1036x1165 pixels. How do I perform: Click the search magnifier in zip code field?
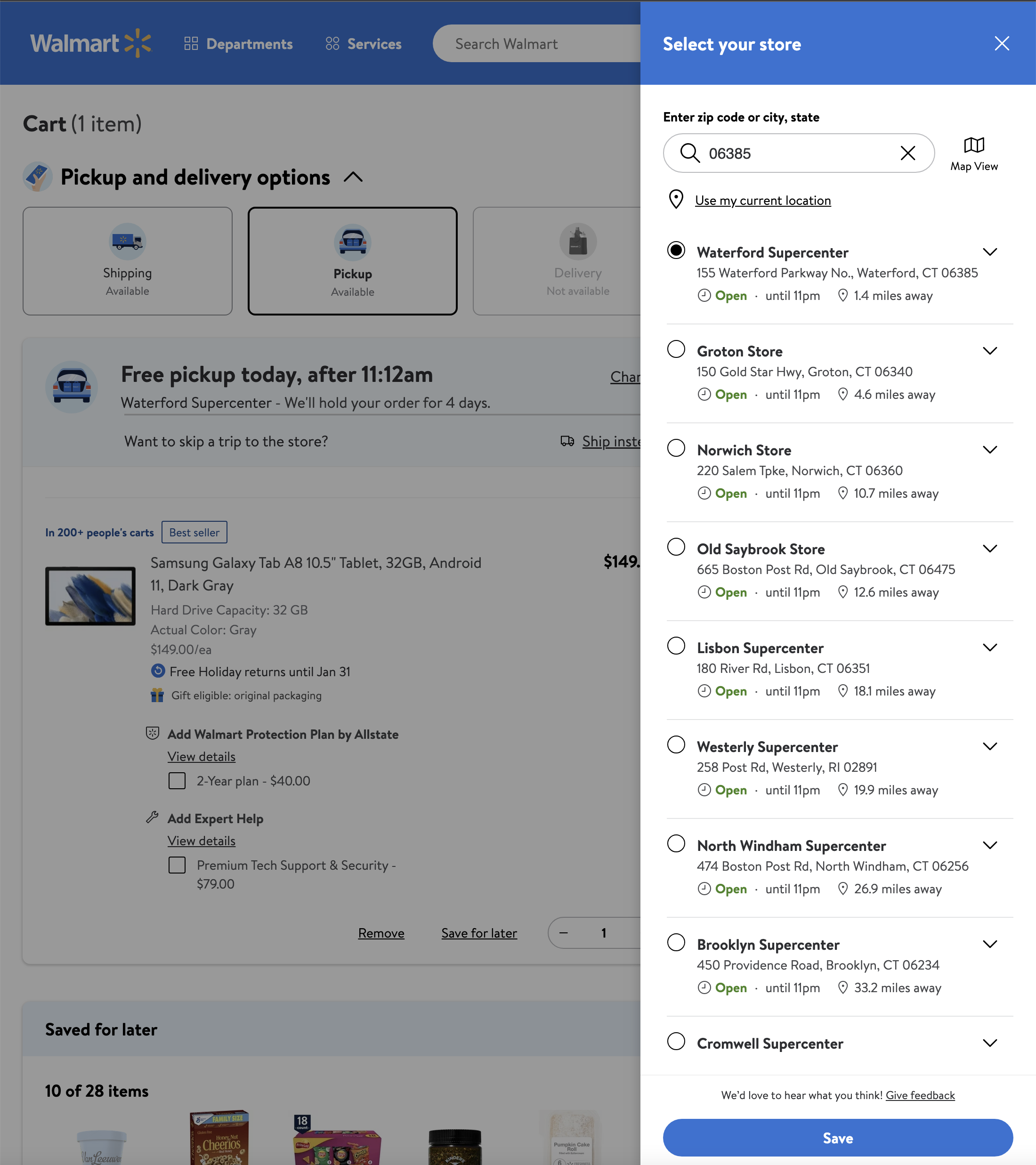point(691,153)
